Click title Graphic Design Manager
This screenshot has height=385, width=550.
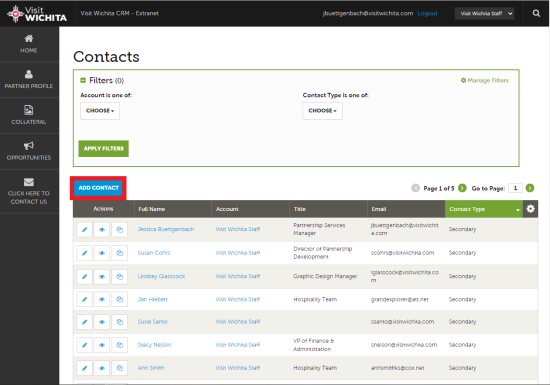click(x=325, y=276)
